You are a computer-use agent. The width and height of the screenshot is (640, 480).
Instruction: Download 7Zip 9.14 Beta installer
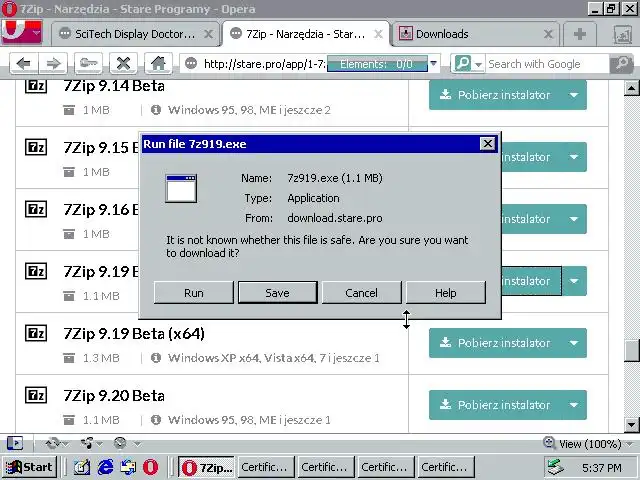pos(495,95)
